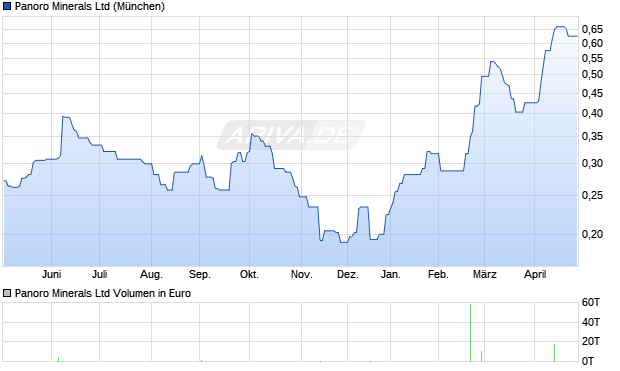Click the short green volume bar just before März
Image resolution: width=620 pixels, height=371 pixels.
click(x=481, y=356)
